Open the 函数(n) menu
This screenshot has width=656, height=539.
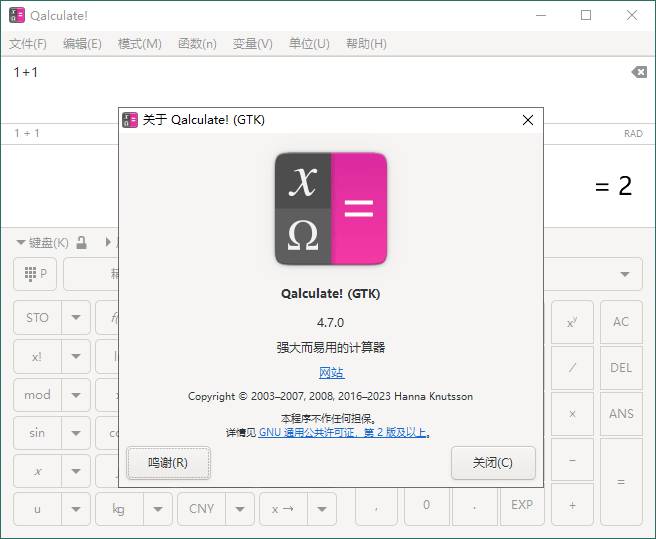tap(197, 44)
